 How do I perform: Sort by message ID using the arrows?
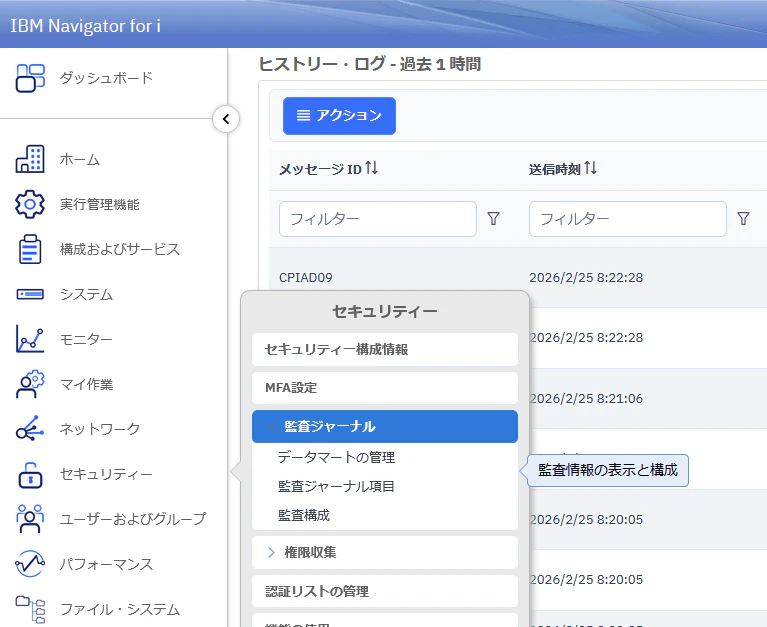372,168
